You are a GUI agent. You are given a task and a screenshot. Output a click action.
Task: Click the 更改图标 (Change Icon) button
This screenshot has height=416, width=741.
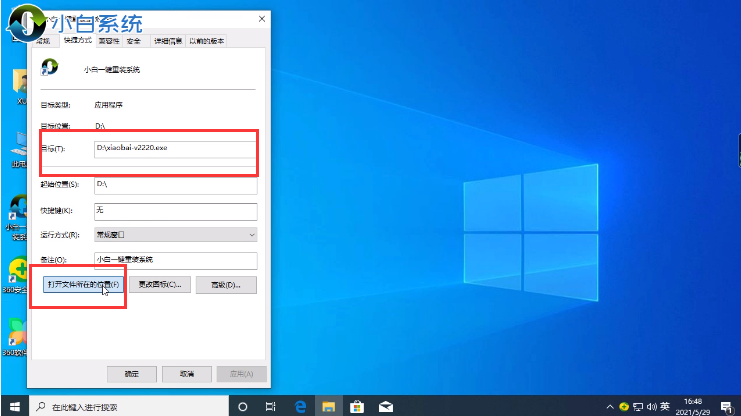159,285
